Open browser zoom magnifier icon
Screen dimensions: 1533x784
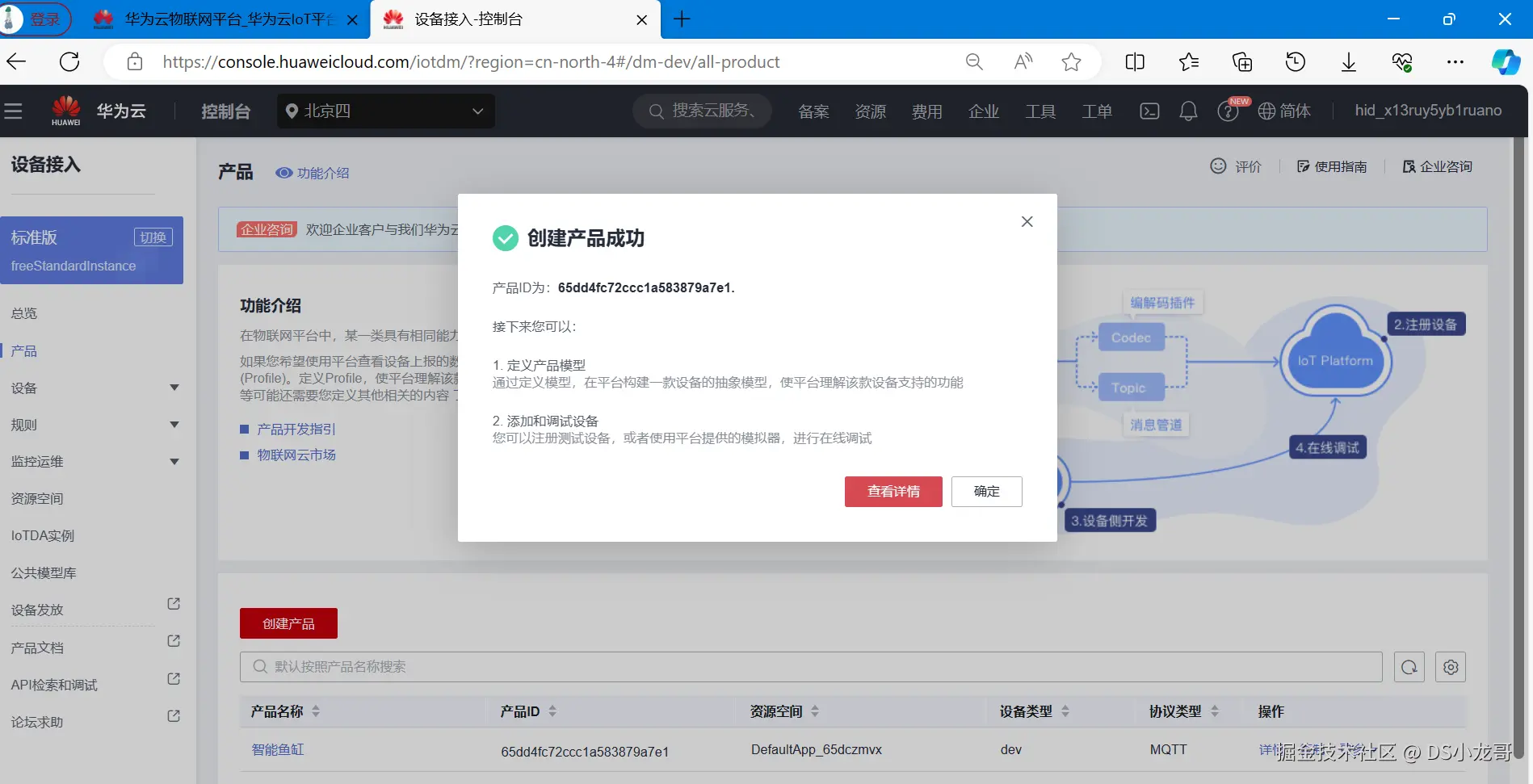point(974,61)
